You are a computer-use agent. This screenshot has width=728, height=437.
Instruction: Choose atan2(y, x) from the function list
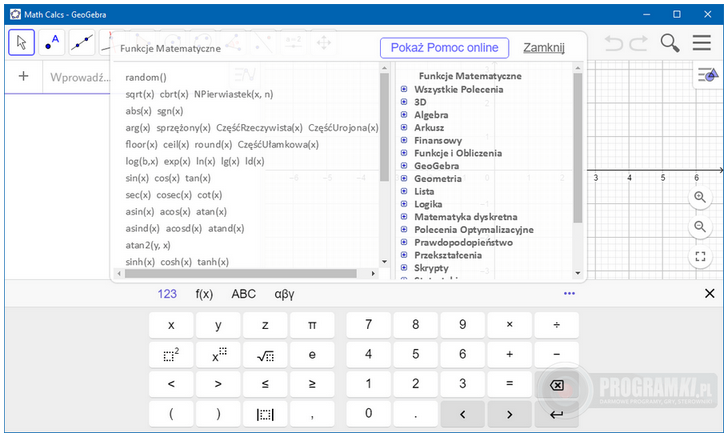(x=148, y=245)
